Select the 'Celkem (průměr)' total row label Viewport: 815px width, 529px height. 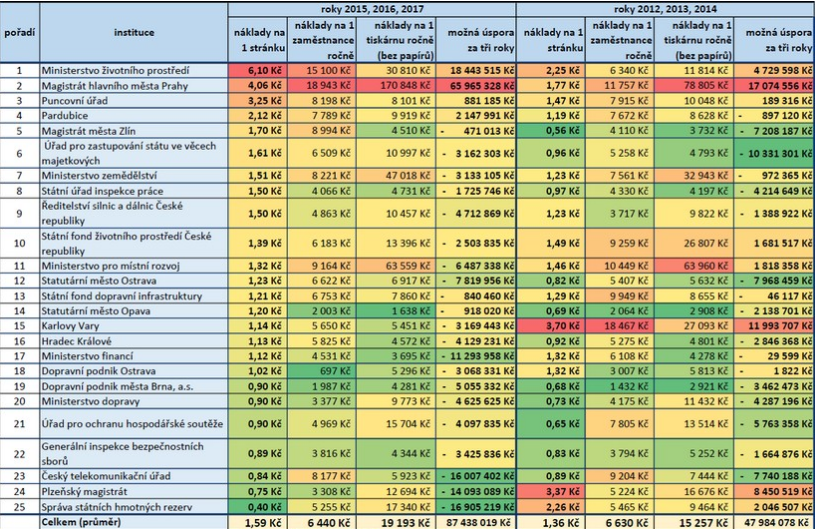click(x=134, y=522)
